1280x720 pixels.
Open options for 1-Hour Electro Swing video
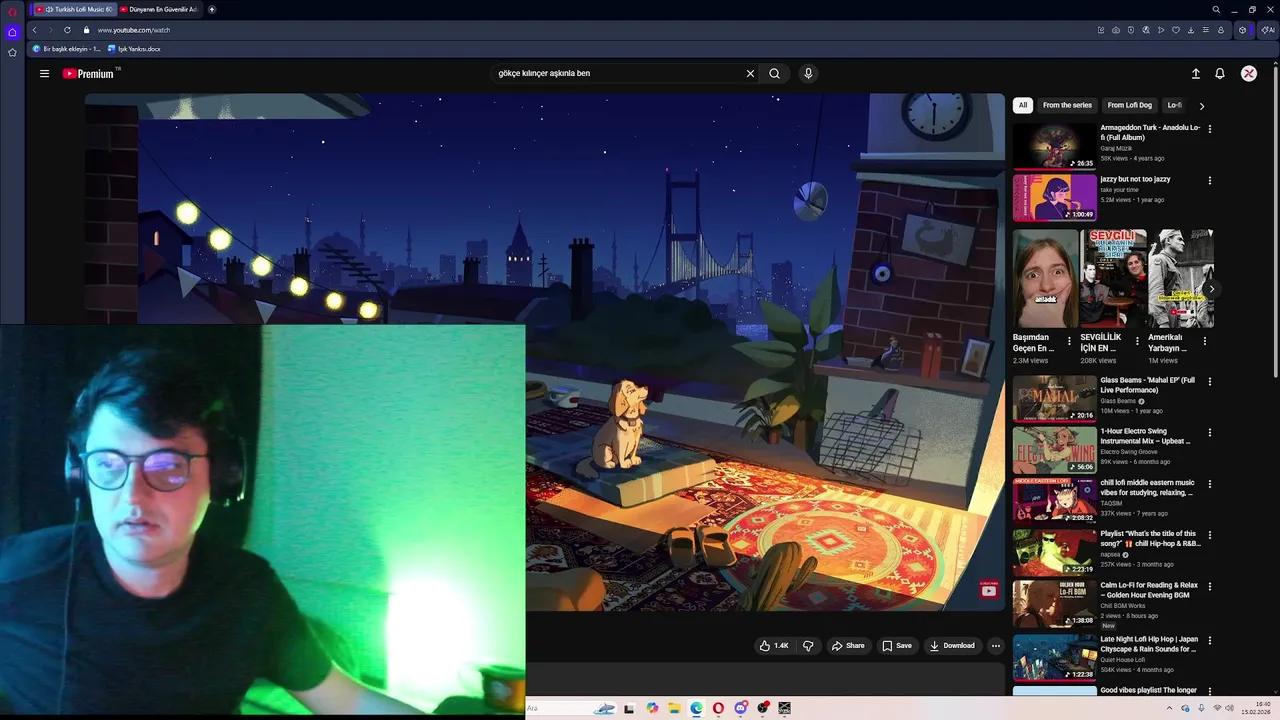coord(1210,433)
